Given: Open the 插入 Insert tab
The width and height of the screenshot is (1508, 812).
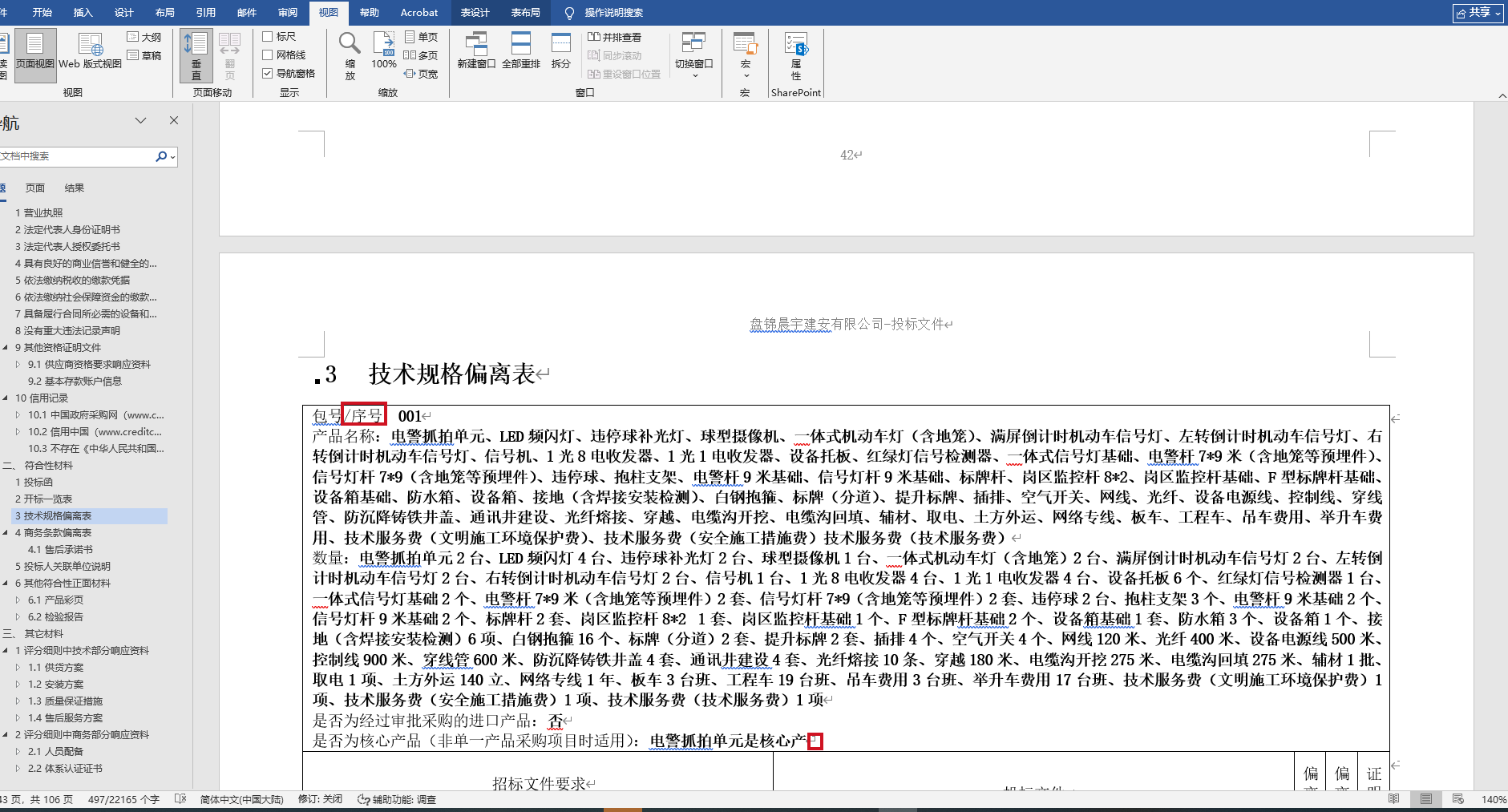Looking at the screenshot, I should [x=83, y=13].
